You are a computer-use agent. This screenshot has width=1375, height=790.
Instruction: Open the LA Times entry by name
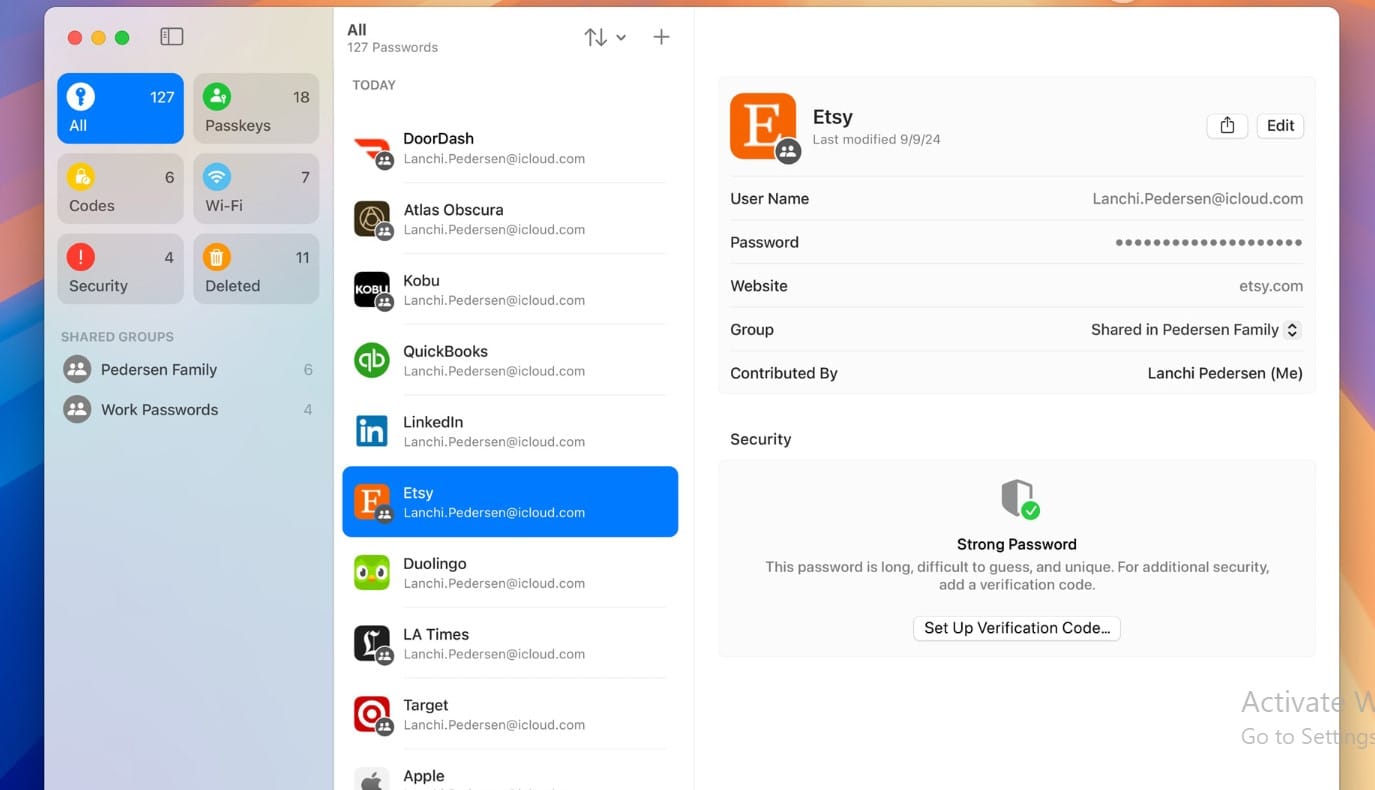click(436, 634)
